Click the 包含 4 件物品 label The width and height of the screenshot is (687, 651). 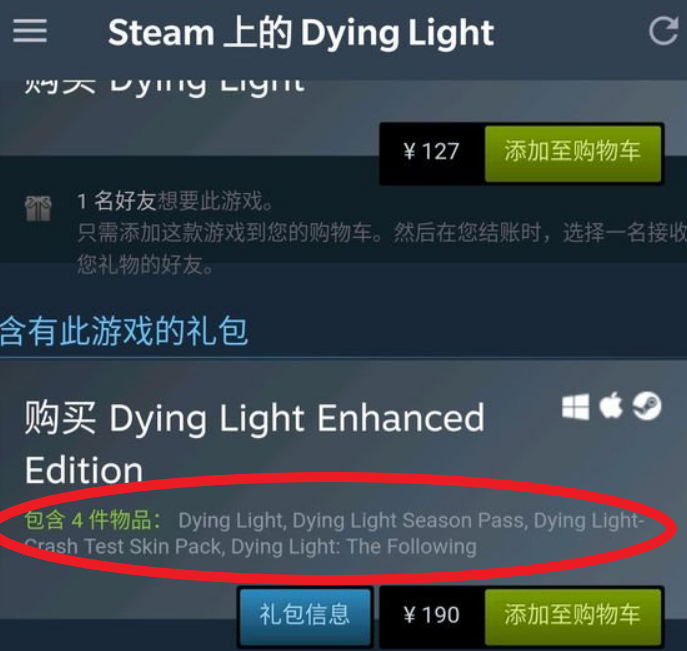click(93, 521)
